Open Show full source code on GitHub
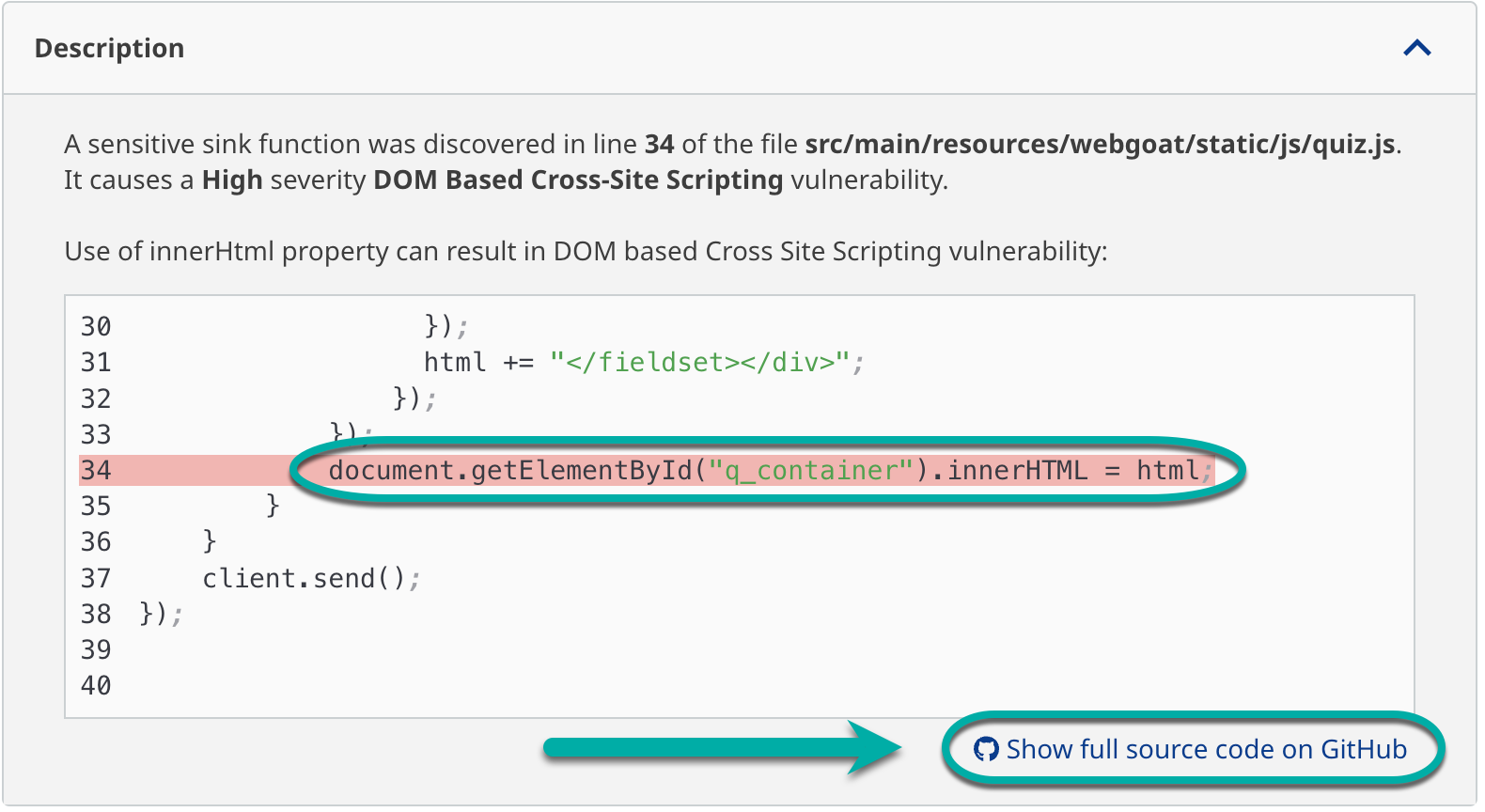 point(1205,749)
